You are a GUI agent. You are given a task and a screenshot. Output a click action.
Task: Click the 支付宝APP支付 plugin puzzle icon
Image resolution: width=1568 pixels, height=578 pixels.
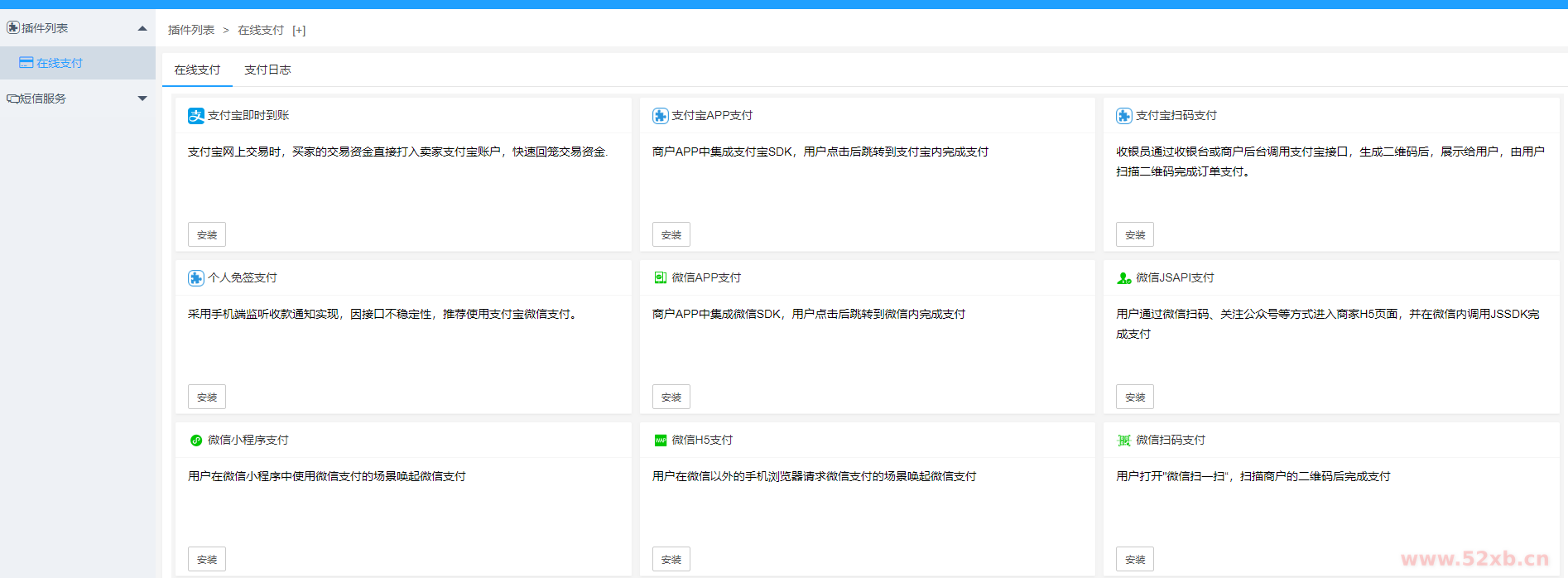(660, 116)
